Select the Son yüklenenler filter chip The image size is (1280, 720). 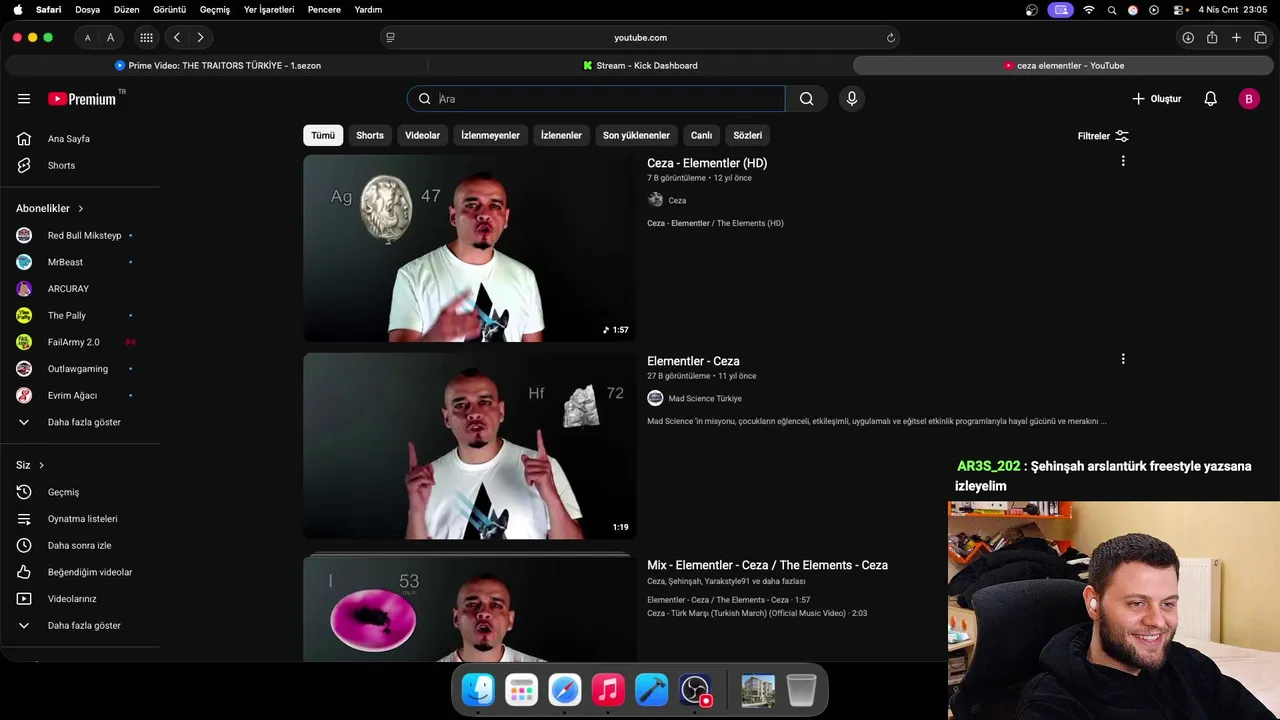[x=636, y=135]
